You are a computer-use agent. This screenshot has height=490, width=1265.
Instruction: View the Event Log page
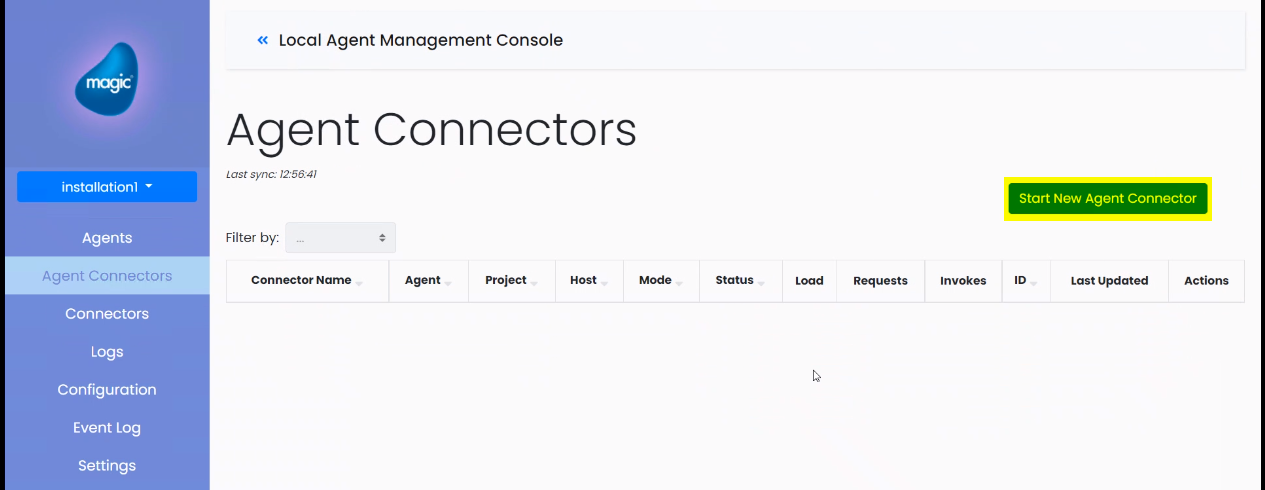(x=107, y=428)
